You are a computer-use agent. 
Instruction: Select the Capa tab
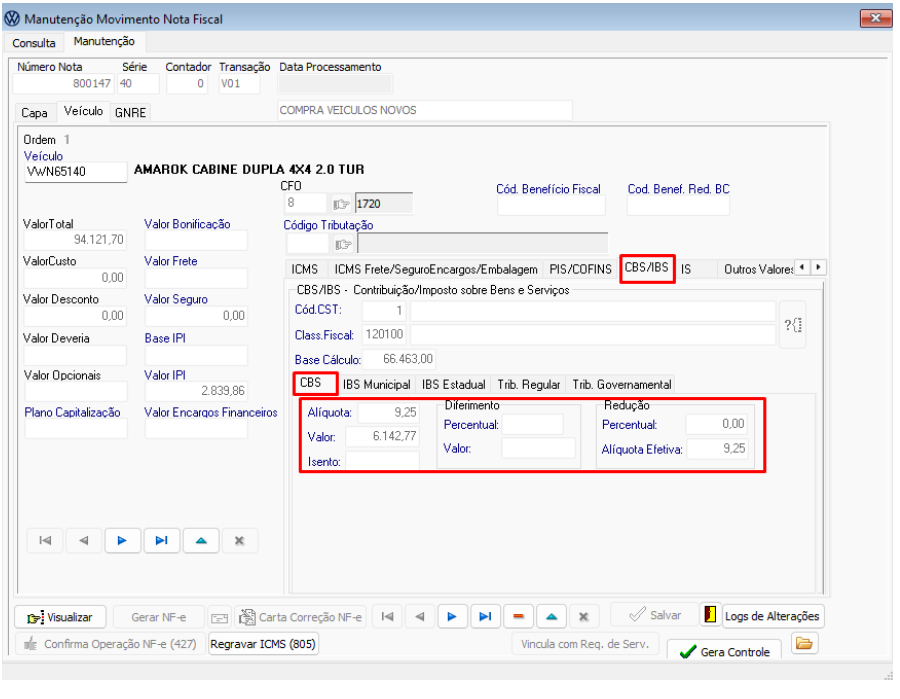(x=34, y=113)
